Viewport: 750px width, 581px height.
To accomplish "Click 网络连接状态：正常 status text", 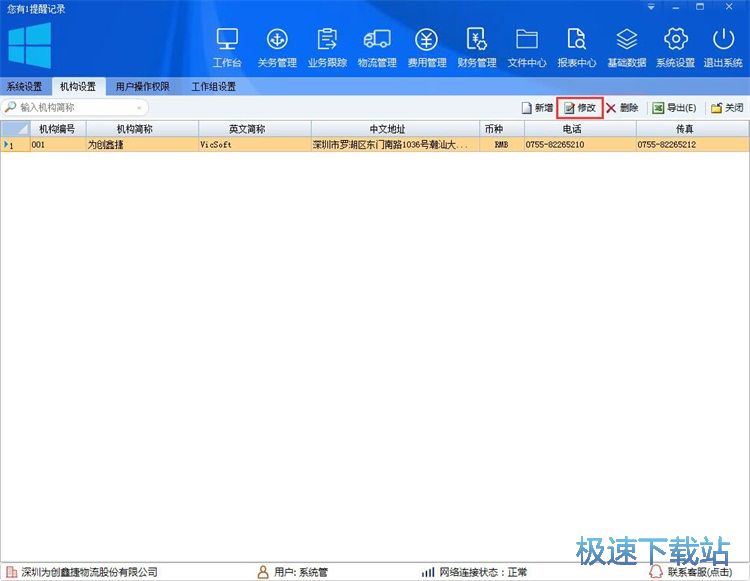I will point(483,572).
